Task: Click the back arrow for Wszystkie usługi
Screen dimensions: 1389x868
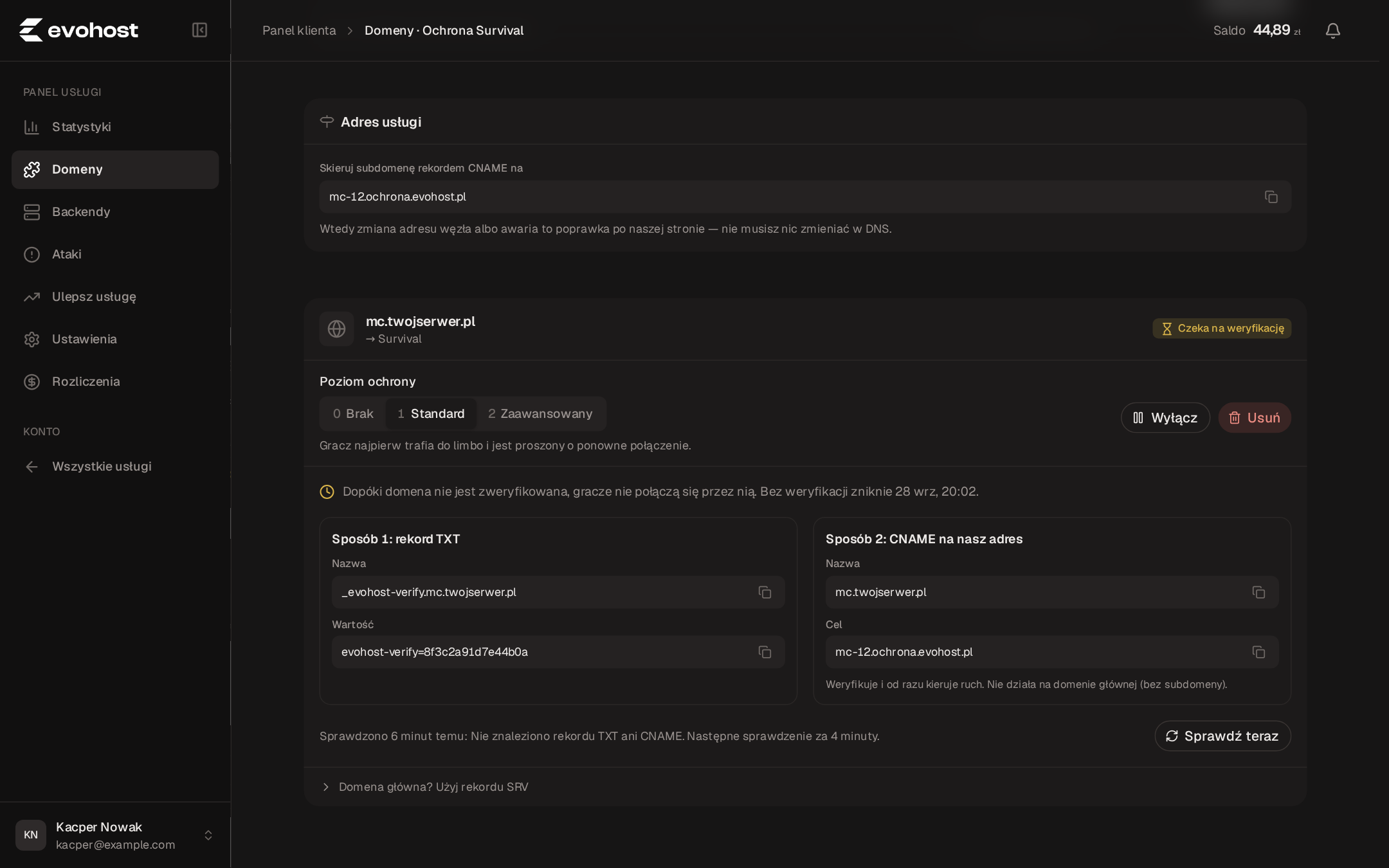Action: click(32, 466)
